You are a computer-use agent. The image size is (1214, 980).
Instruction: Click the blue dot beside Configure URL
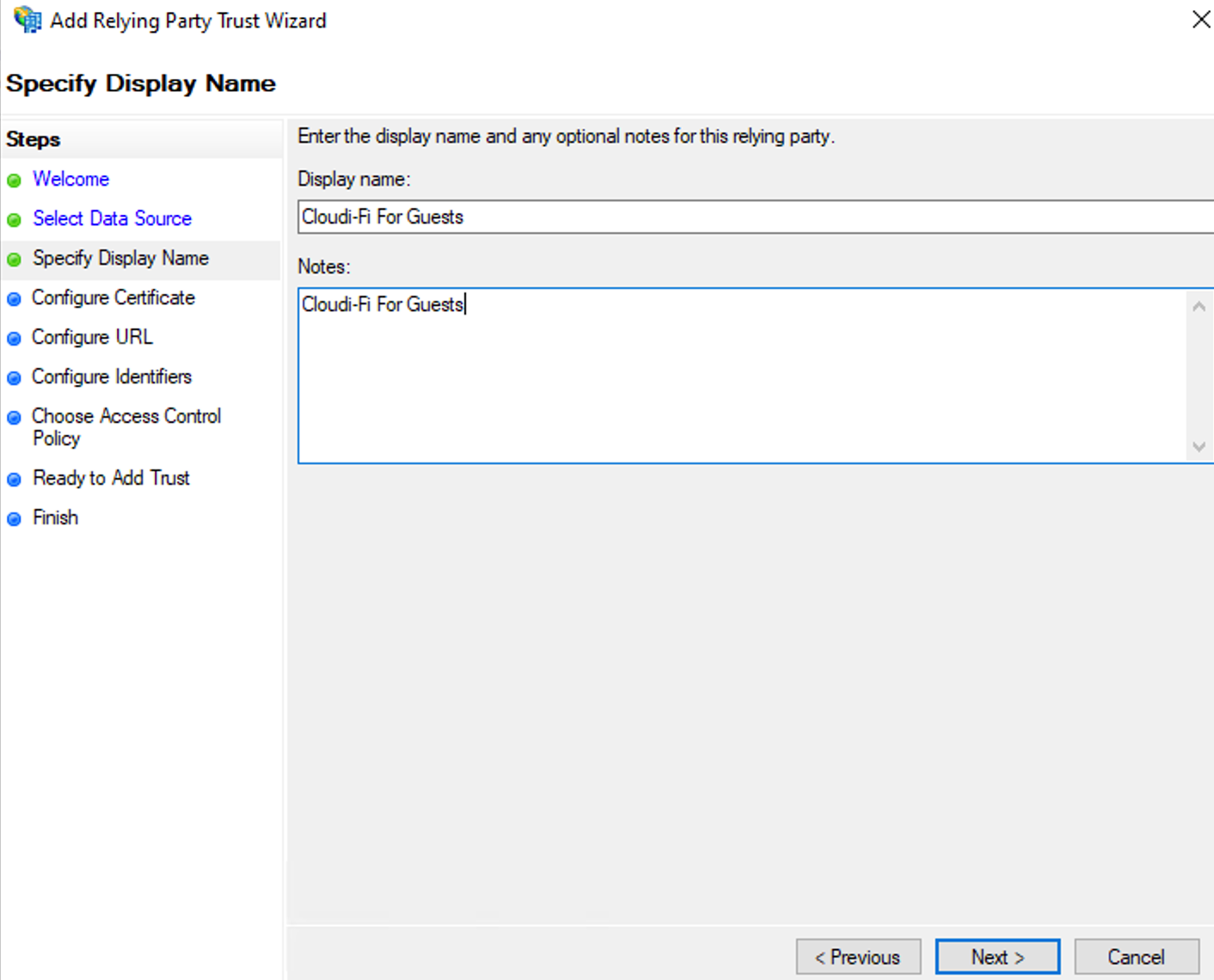[x=15, y=338]
